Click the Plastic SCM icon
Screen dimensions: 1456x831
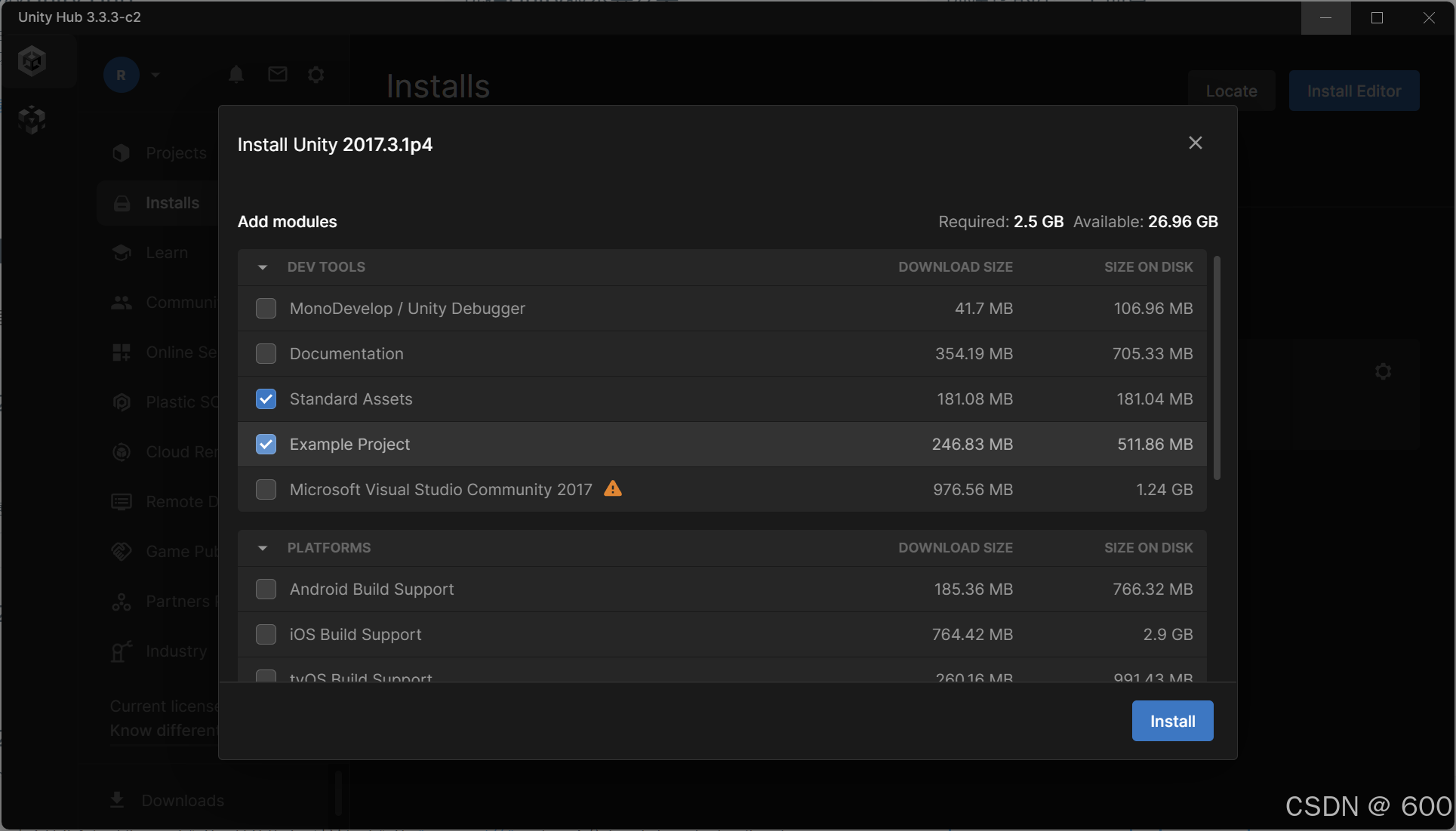coord(122,402)
